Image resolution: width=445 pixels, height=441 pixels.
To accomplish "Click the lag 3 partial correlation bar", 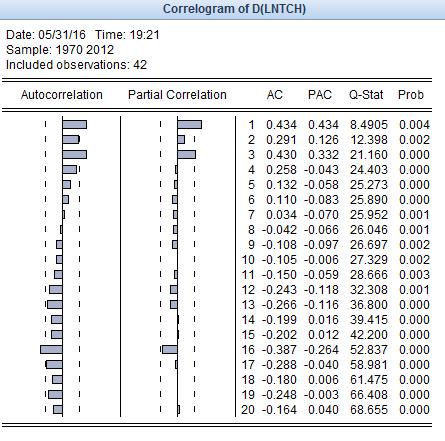I will pos(187,154).
